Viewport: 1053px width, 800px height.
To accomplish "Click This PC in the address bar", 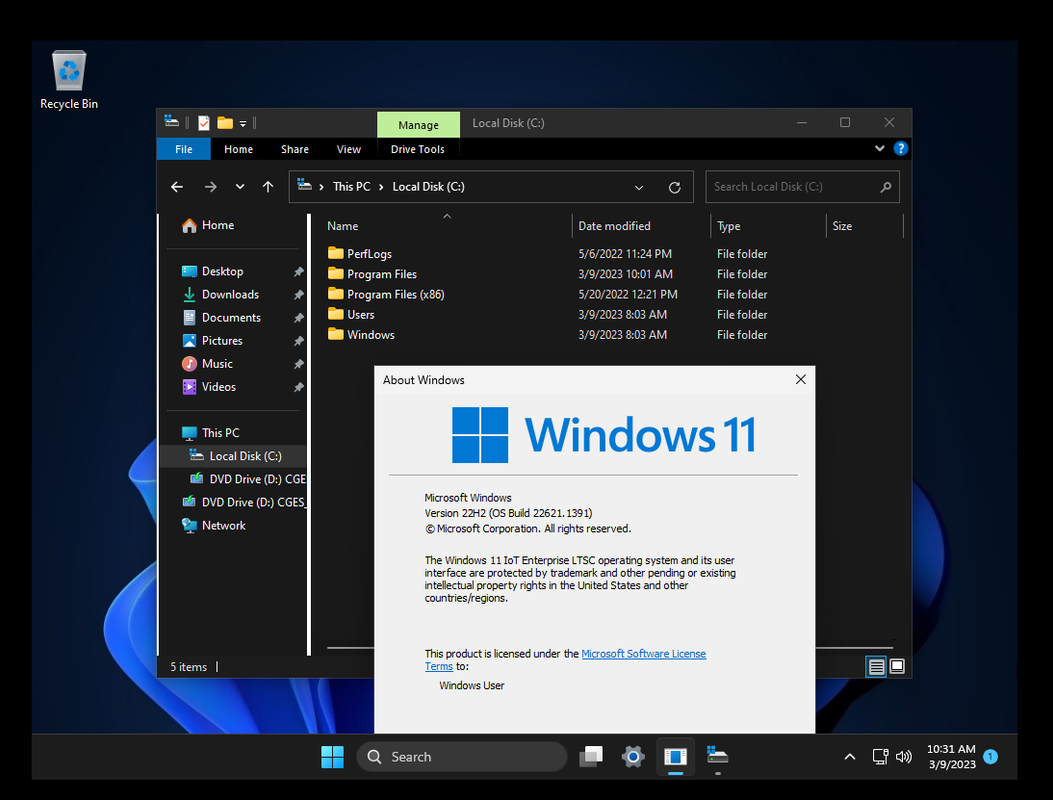I will pyautogui.click(x=351, y=187).
